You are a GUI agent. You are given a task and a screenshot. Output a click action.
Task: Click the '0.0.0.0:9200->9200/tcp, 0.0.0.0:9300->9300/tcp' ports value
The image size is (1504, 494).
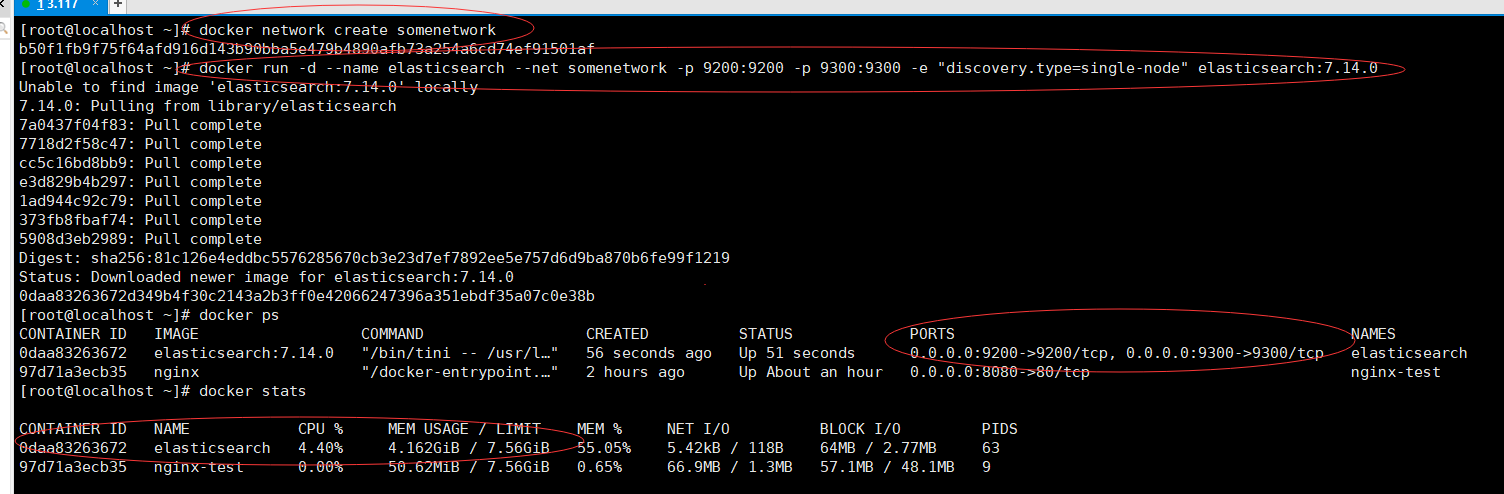[1117, 353]
